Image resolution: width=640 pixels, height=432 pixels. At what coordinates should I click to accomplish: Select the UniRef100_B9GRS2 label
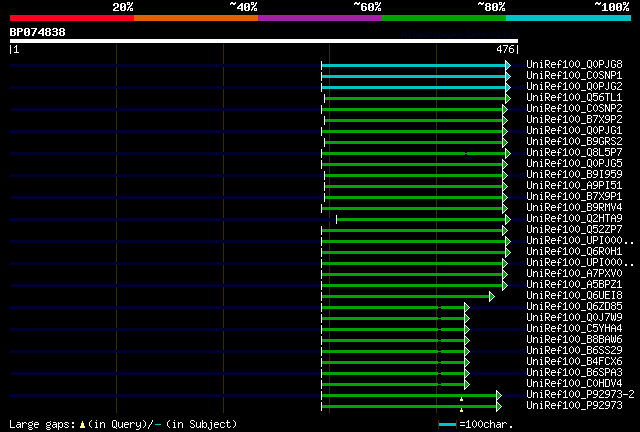[x=574, y=142]
